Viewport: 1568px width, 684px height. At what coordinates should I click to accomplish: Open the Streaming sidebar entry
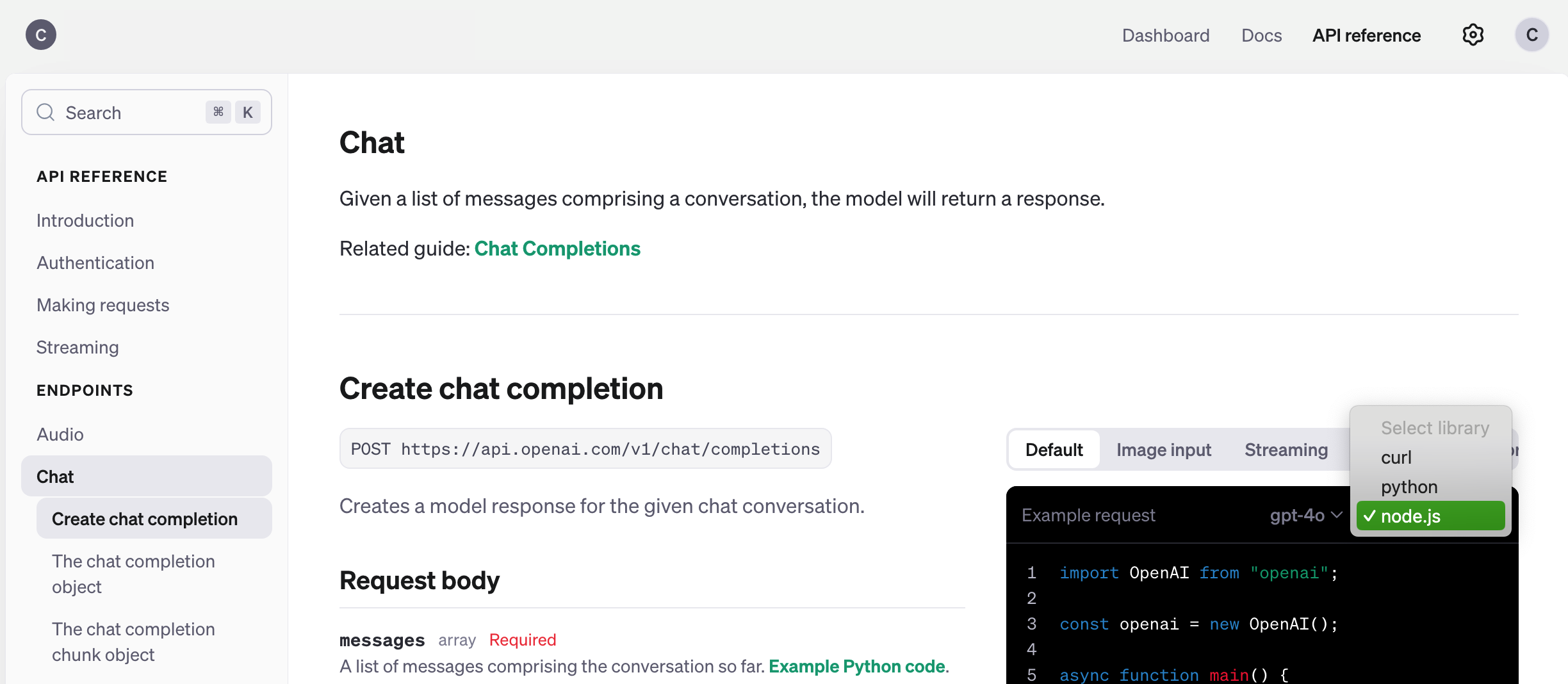coord(78,347)
